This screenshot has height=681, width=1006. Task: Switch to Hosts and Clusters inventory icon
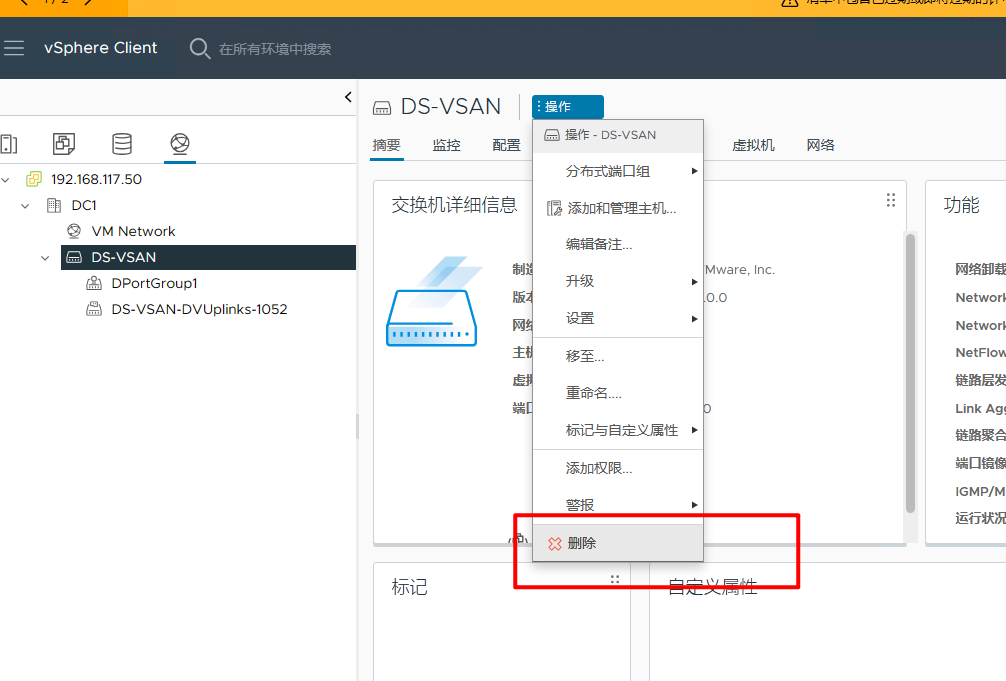click(8, 144)
